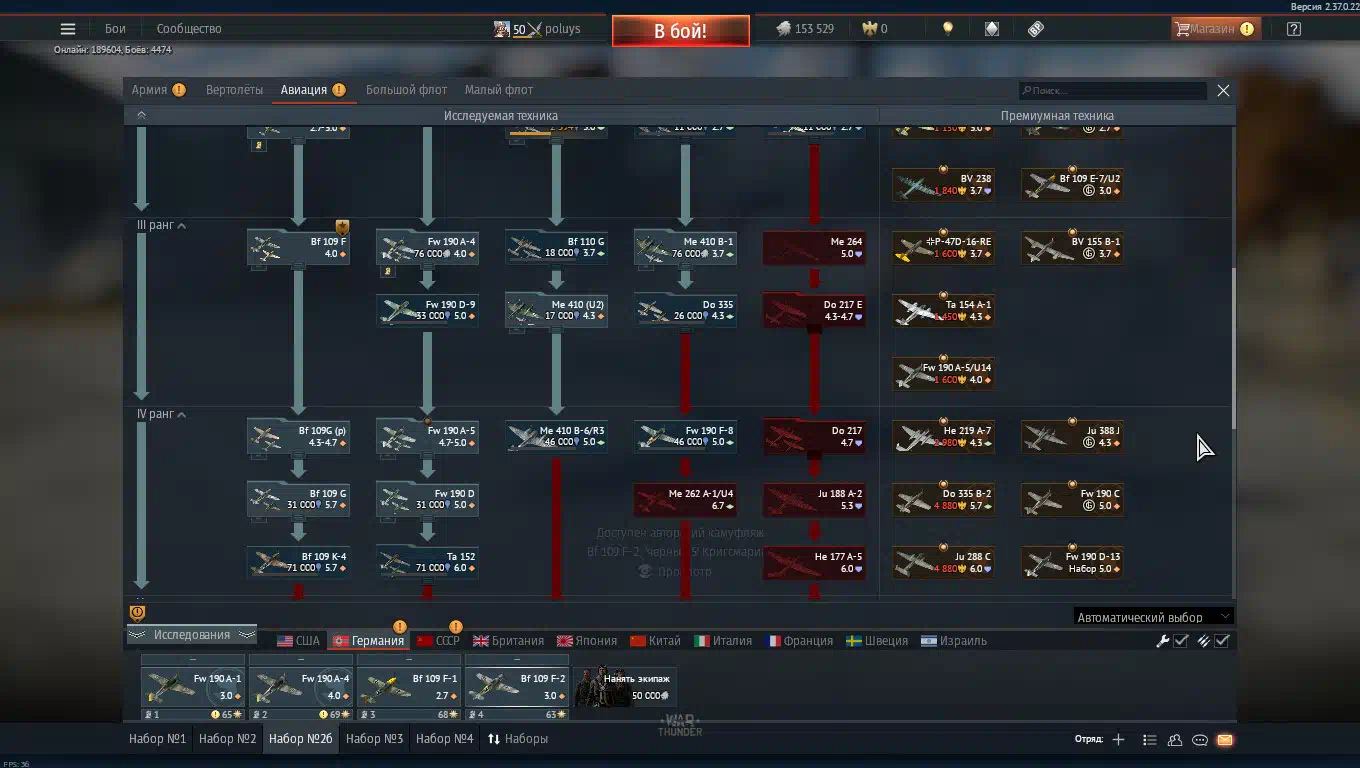Click the В бой! battle button

tap(680, 31)
